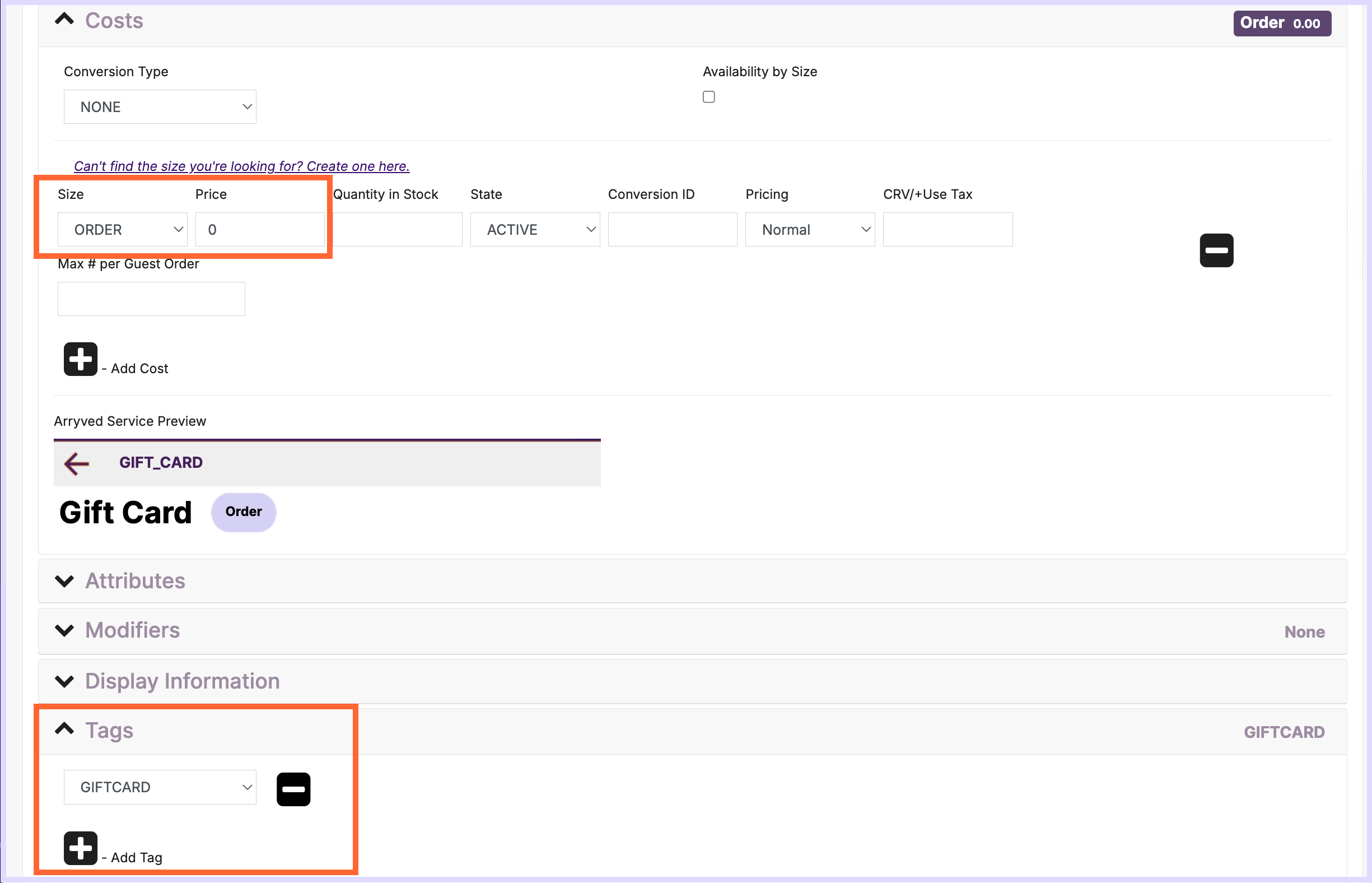Expand the Display Information section
This screenshot has width=1372, height=883.
point(182,681)
